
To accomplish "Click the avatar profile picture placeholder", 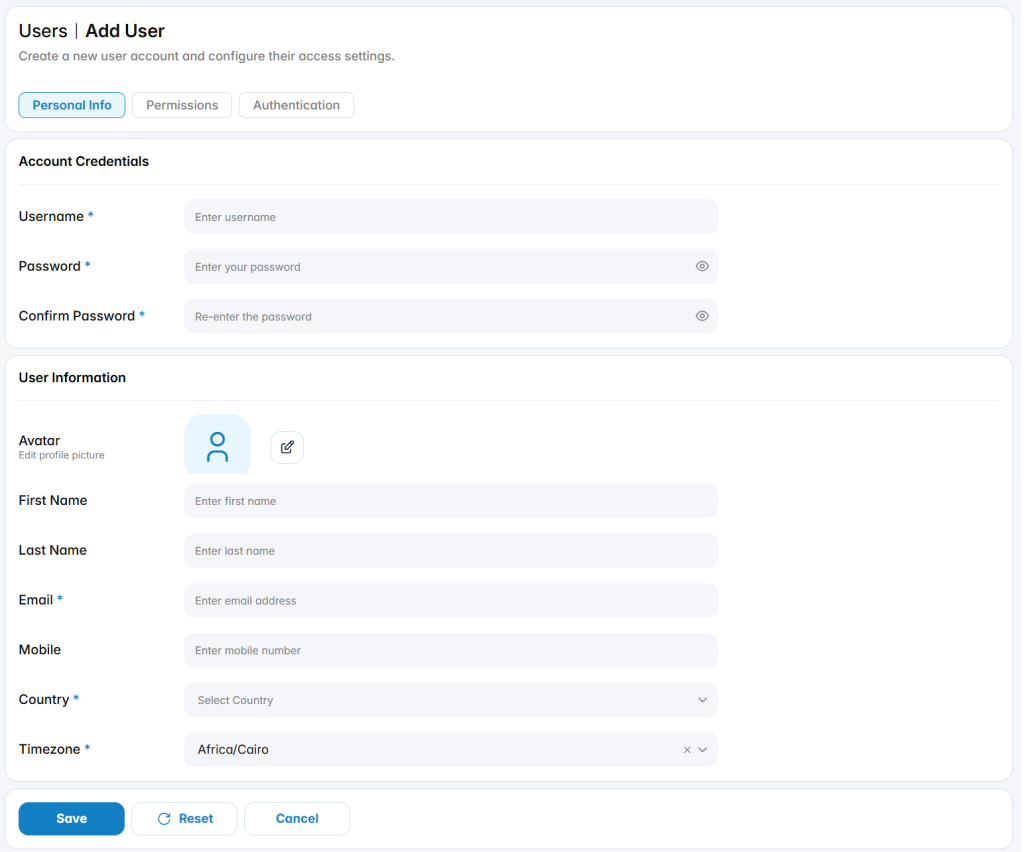I will pos(217,445).
